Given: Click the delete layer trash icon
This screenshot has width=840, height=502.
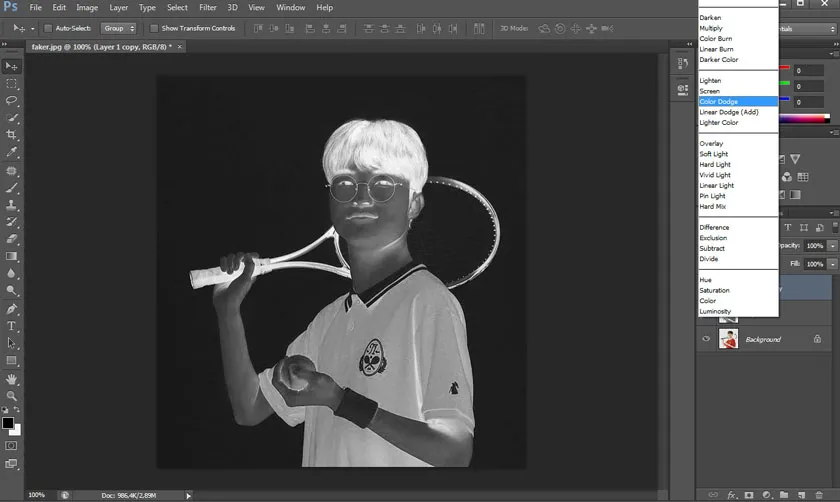Looking at the screenshot, I should [x=819, y=494].
